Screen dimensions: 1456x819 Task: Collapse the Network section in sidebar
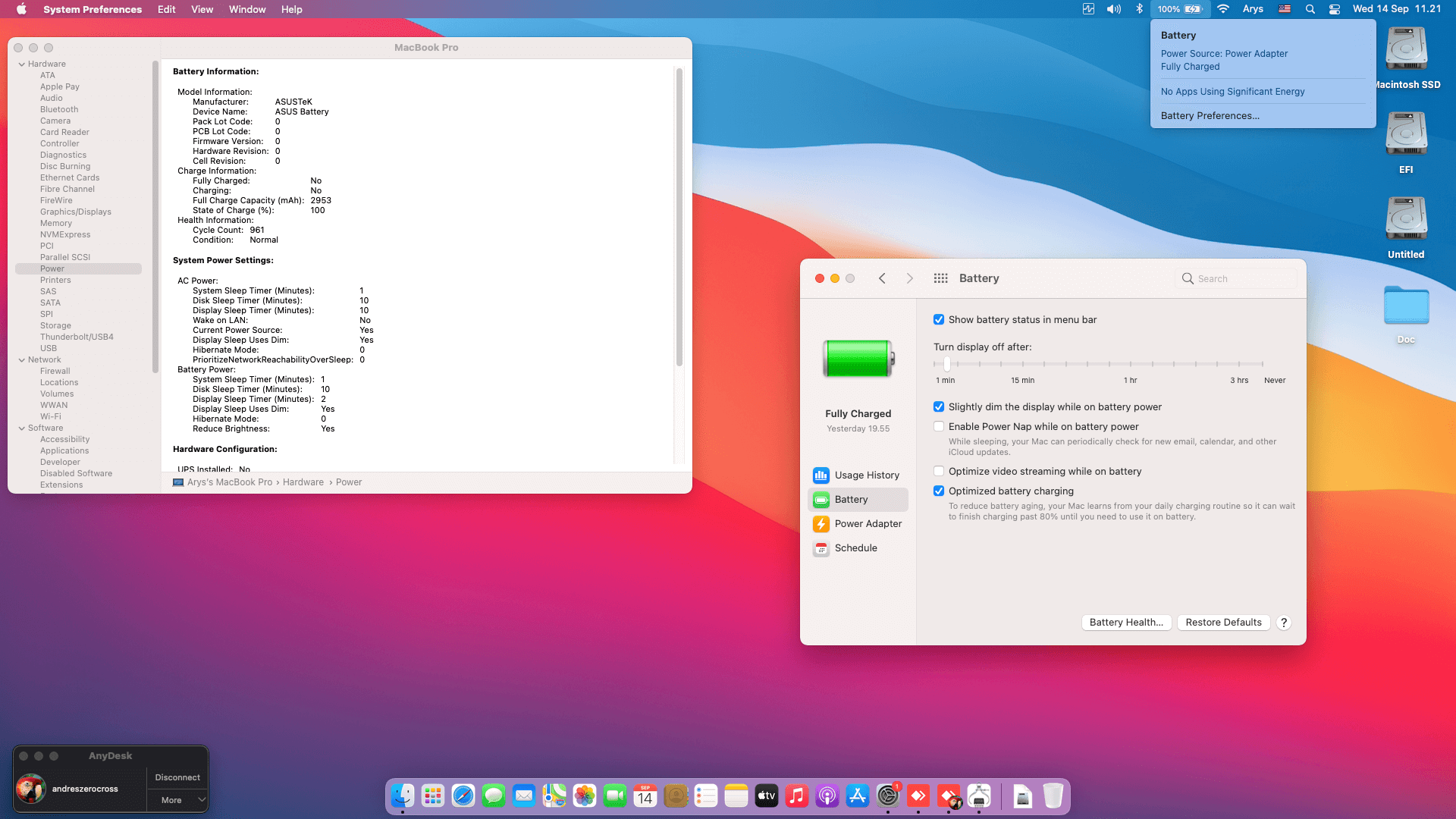[22, 360]
